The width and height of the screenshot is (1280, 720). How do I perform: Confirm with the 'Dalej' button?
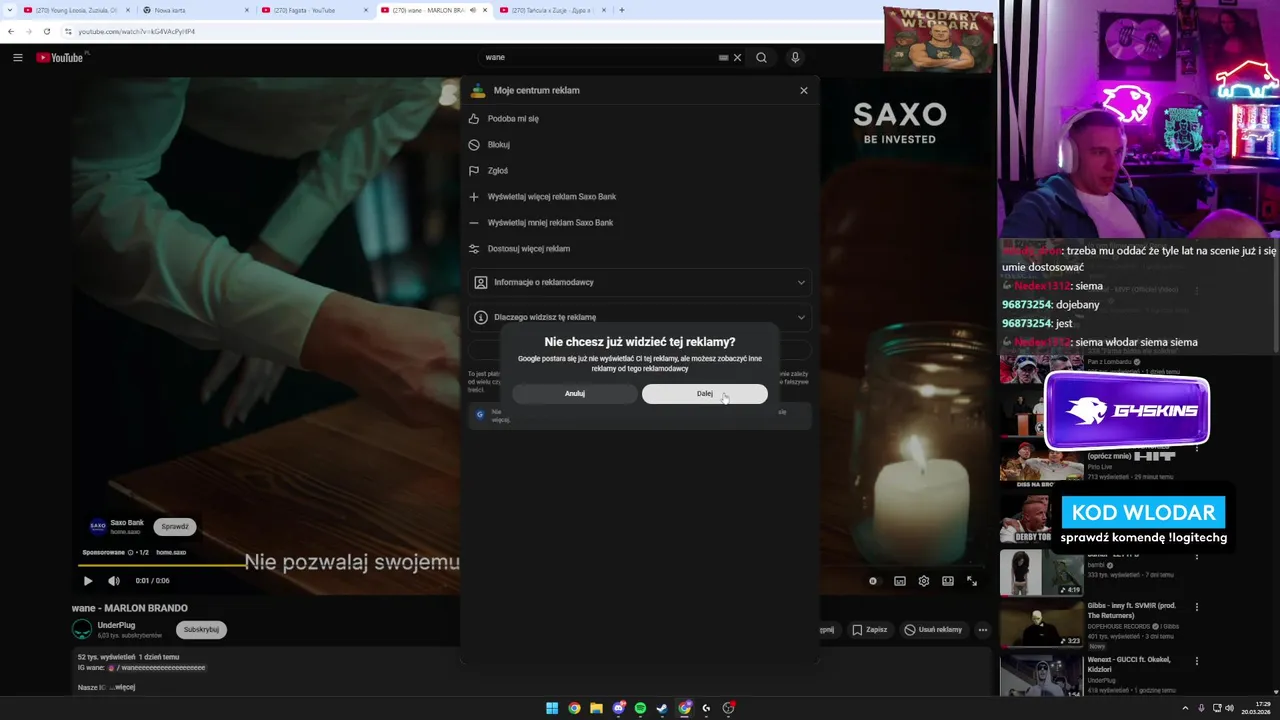pyautogui.click(x=705, y=393)
